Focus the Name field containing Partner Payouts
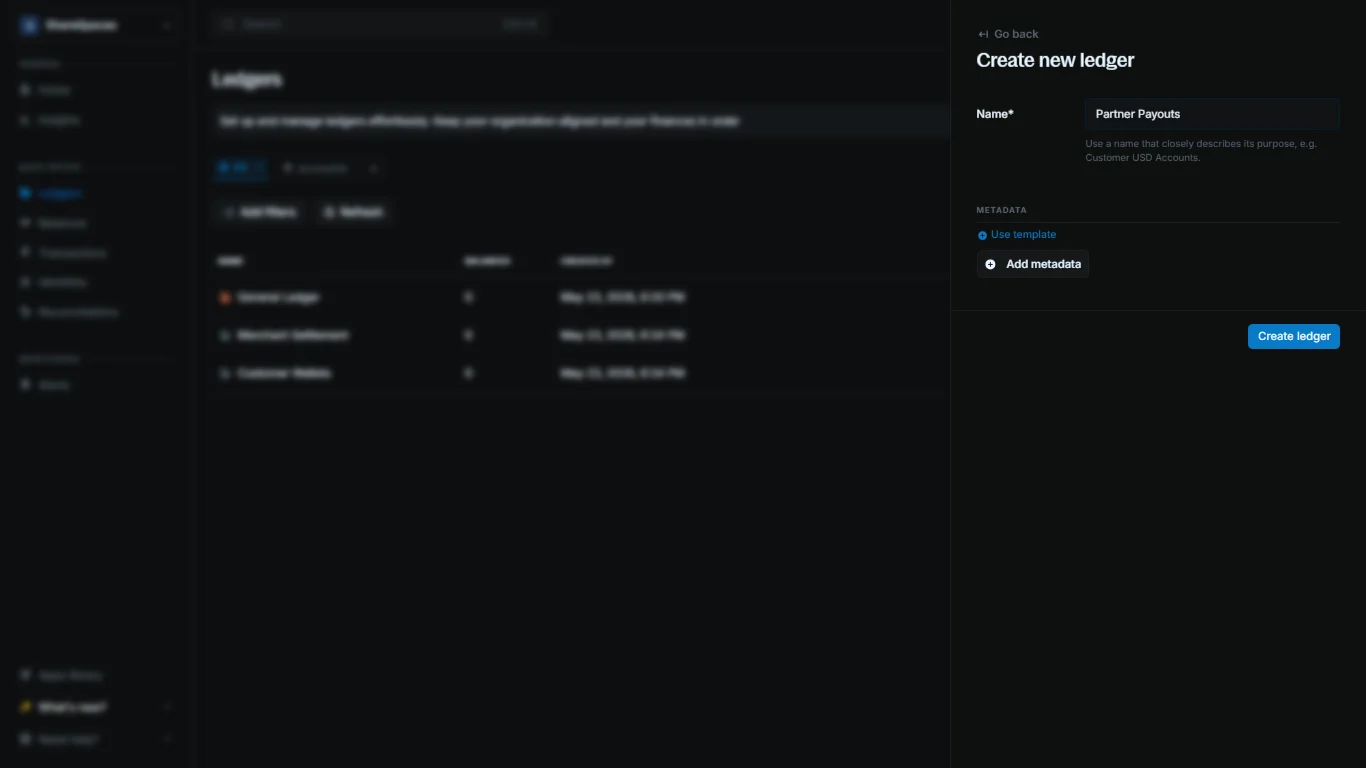The image size is (1366, 768). (x=1212, y=114)
